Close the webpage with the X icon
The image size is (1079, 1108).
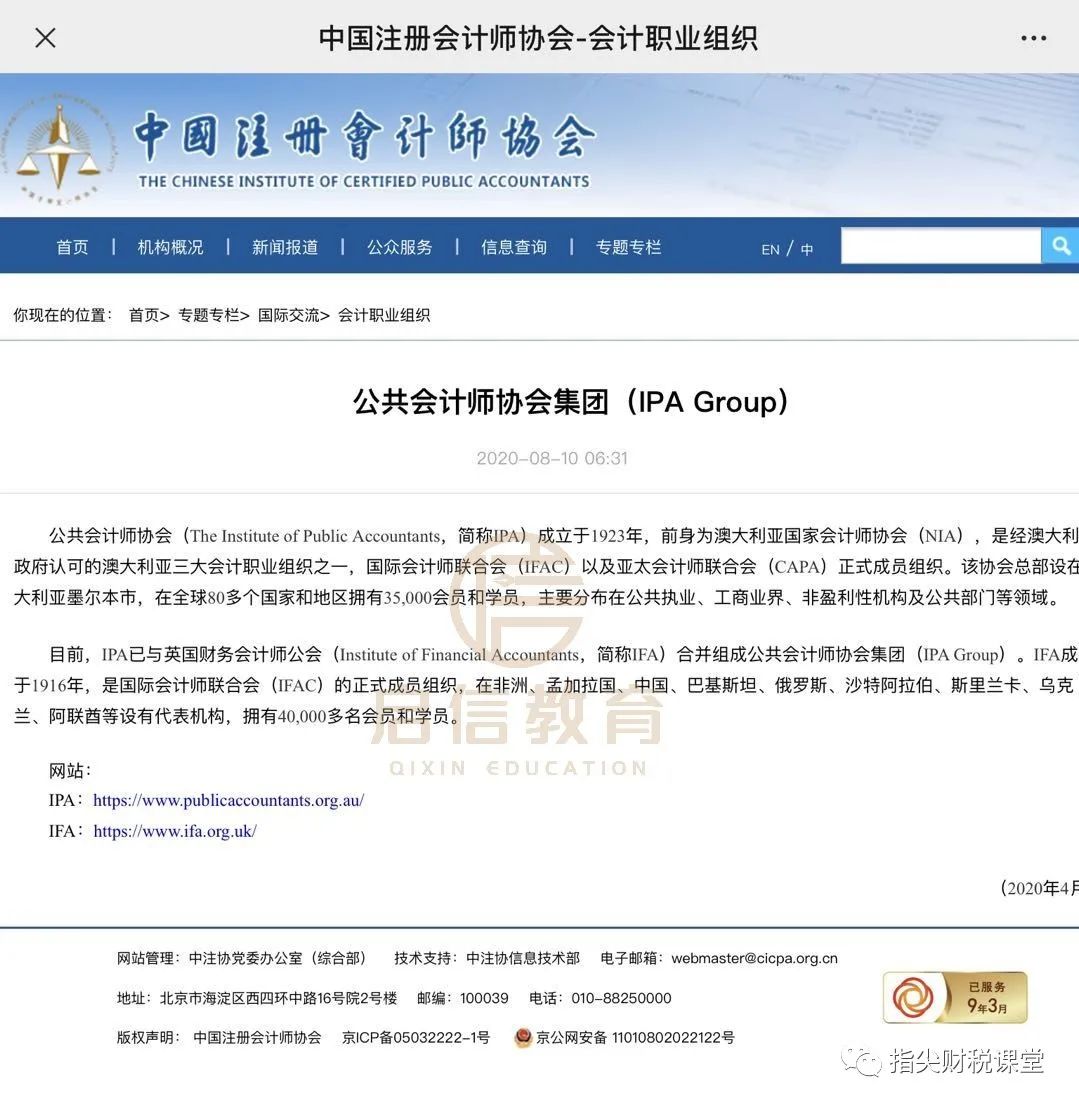(x=45, y=37)
